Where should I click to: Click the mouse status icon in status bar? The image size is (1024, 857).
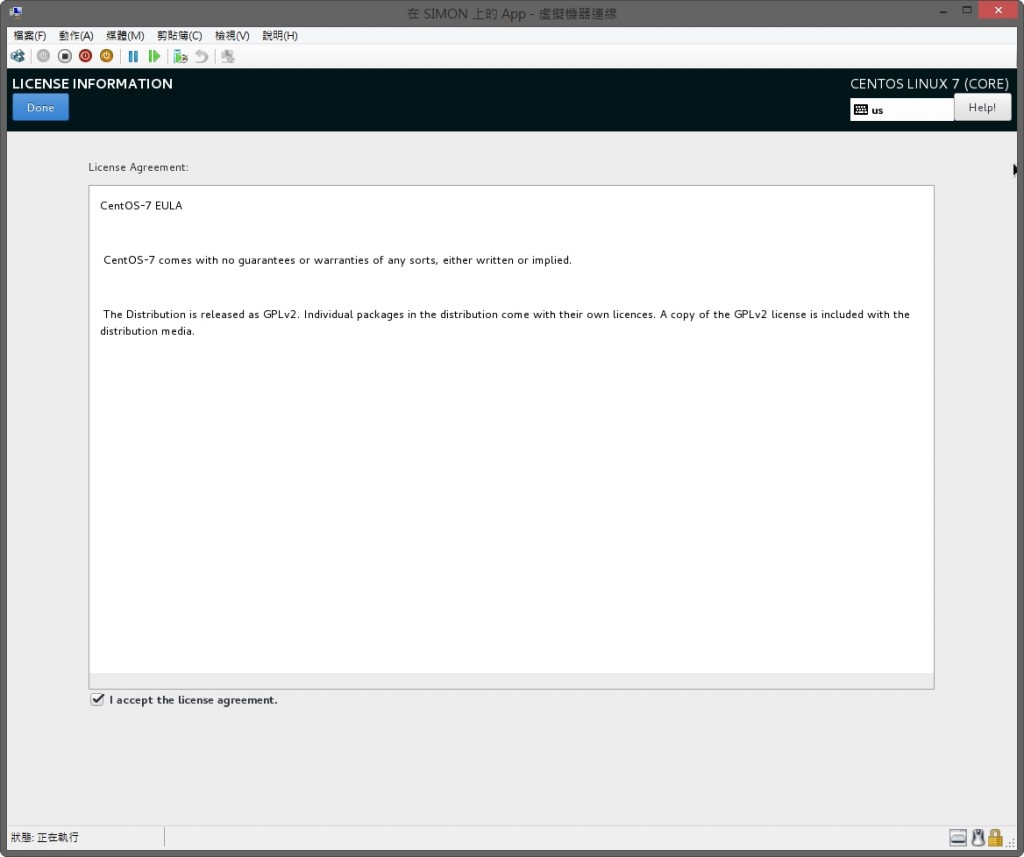point(978,837)
